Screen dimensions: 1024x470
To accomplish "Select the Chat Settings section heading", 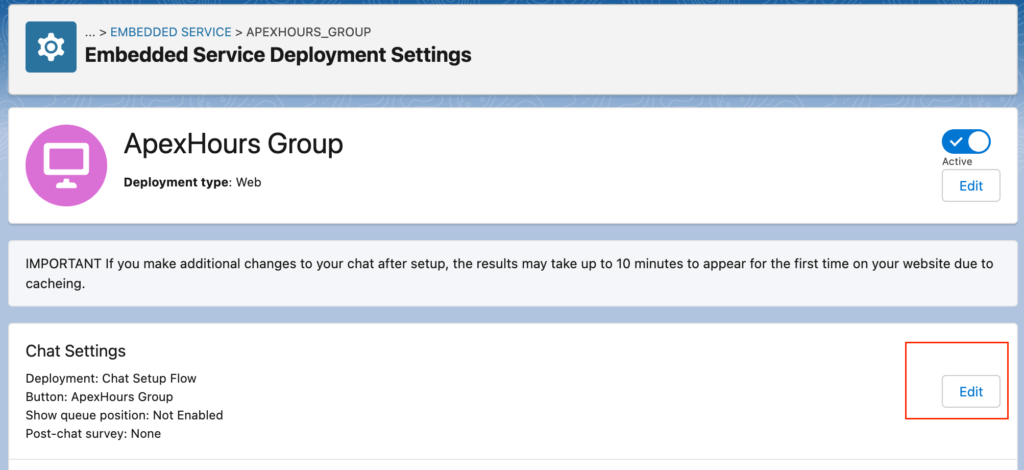I will pos(76,351).
